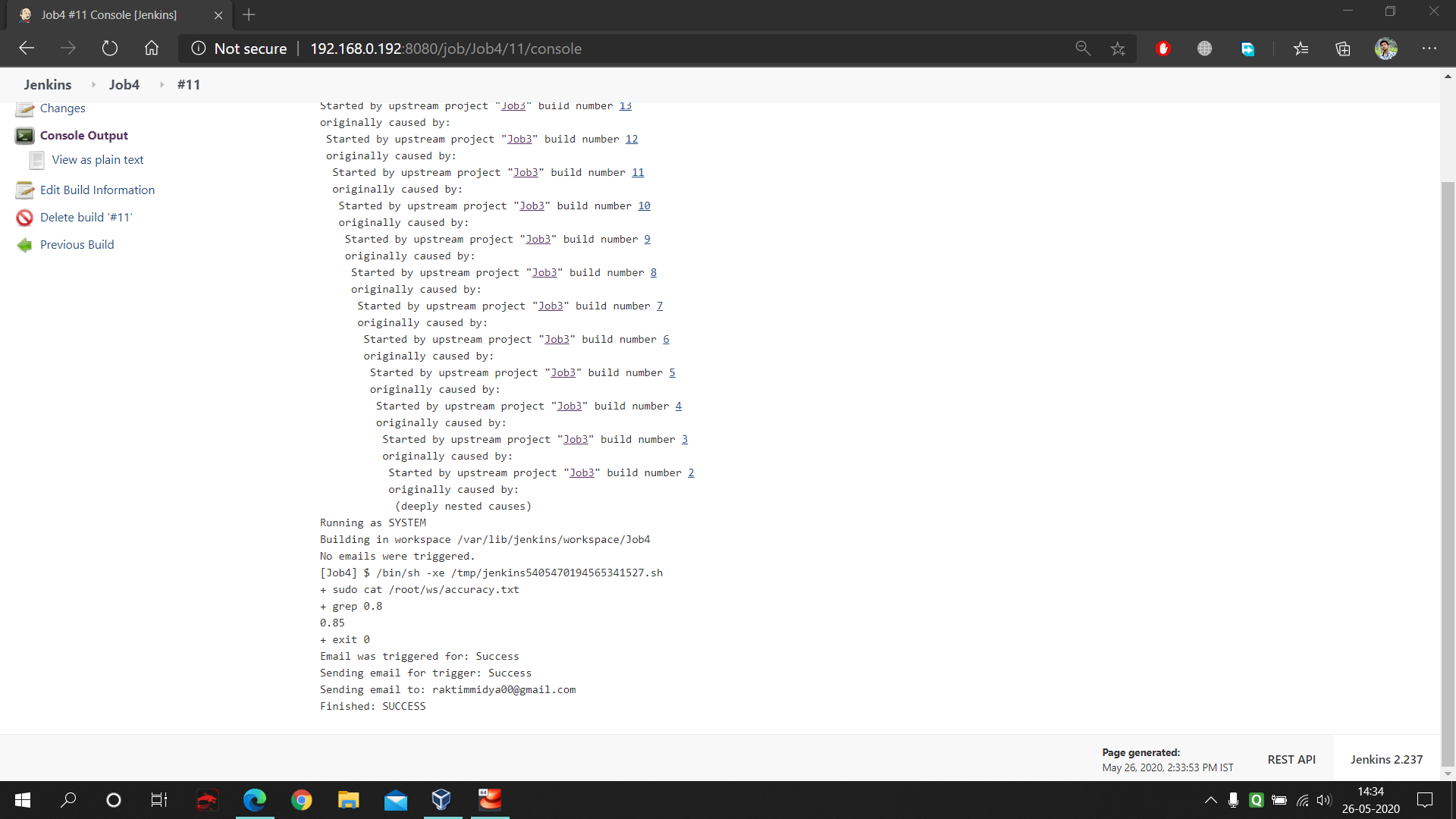Open Chrome from the Windows taskbar

point(302,800)
